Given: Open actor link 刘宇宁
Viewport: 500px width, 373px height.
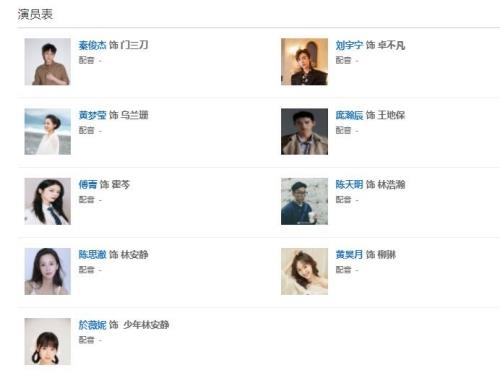Looking at the screenshot, I should click(349, 45).
